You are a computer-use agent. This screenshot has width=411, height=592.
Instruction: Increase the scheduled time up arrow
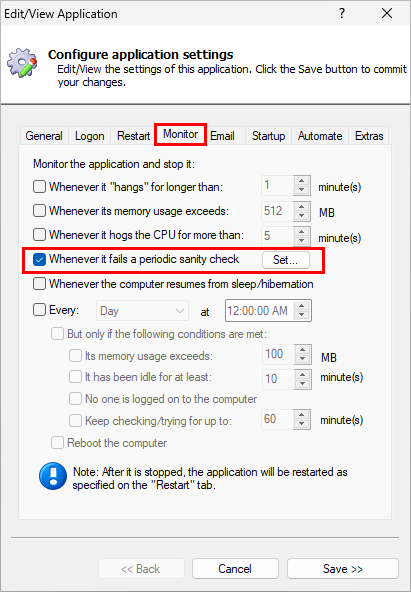click(x=302, y=306)
